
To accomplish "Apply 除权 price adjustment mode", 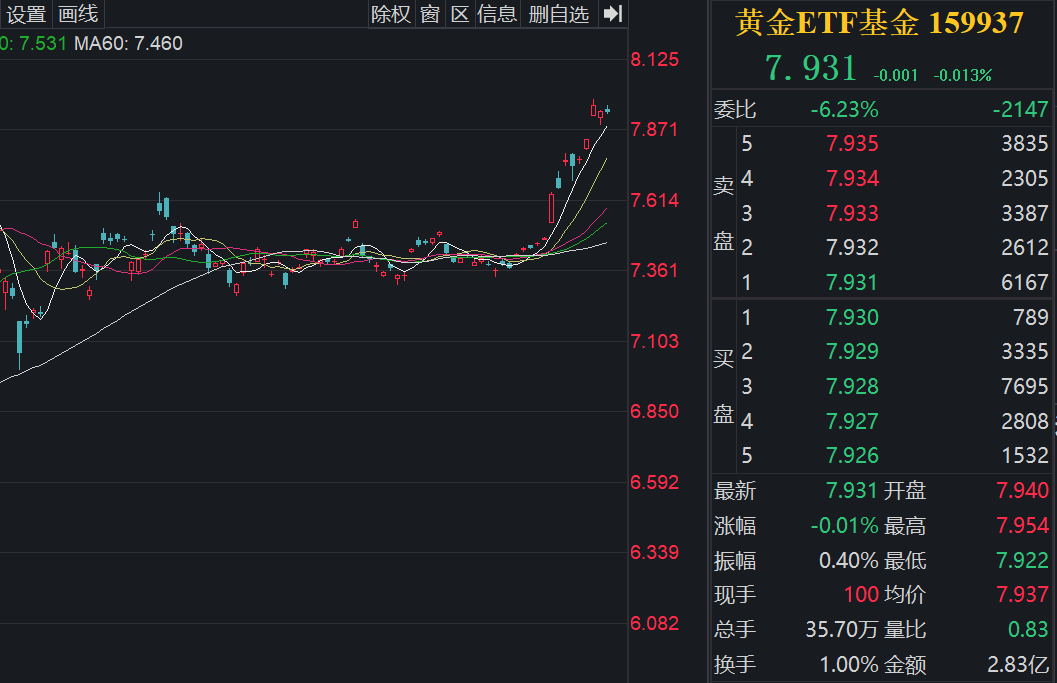I will pos(391,14).
